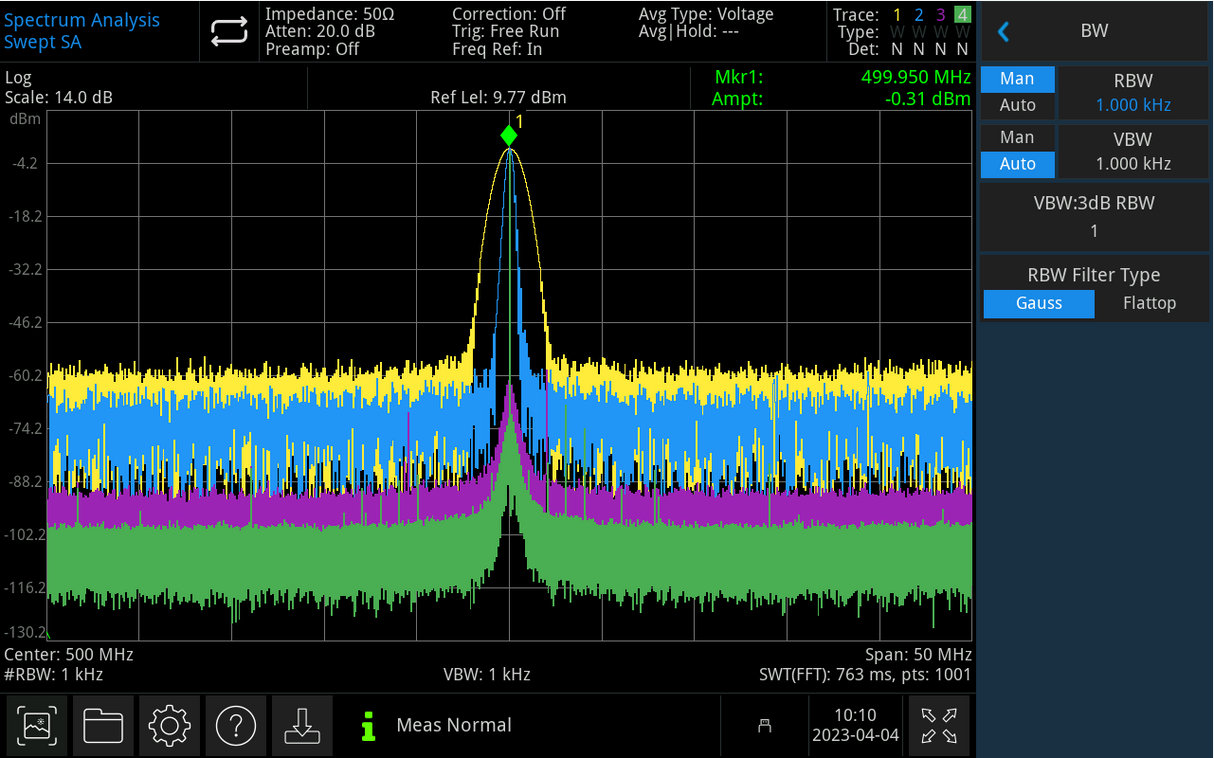Open the help icon
Viewport: 1214px width, 758px height.
coord(236,726)
